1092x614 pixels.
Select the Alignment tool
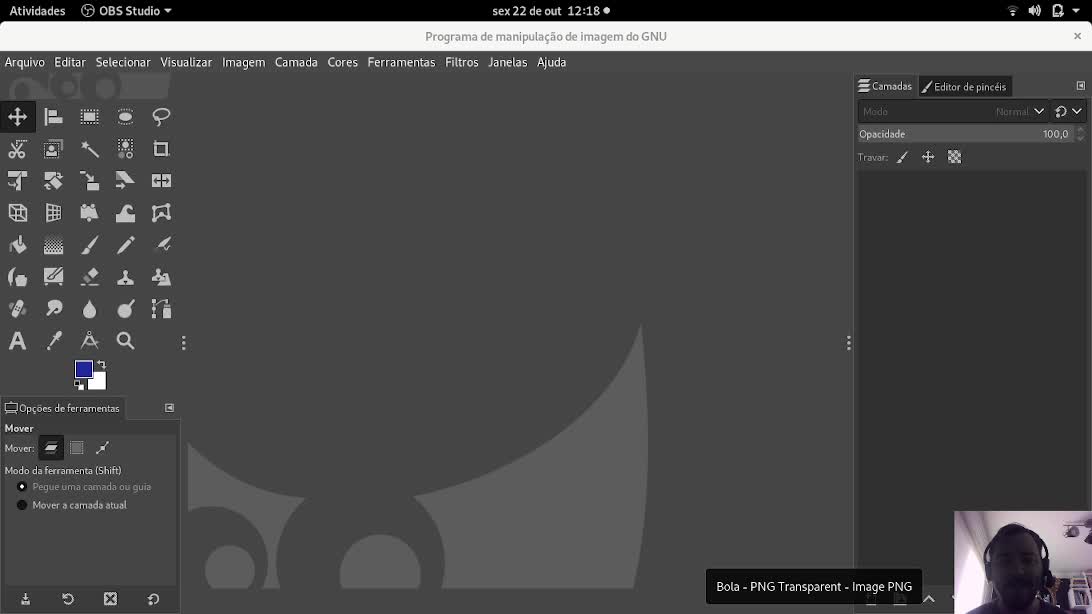pos(54,116)
